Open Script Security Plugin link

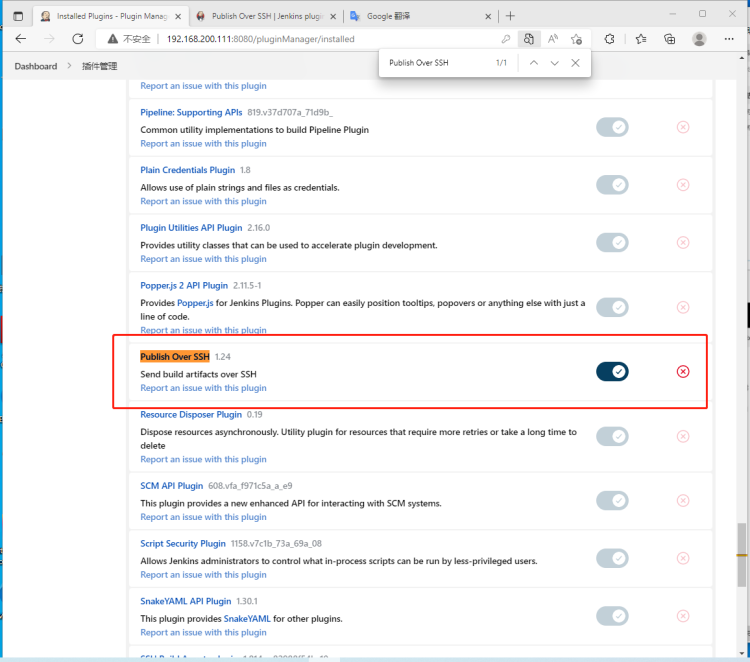click(183, 544)
